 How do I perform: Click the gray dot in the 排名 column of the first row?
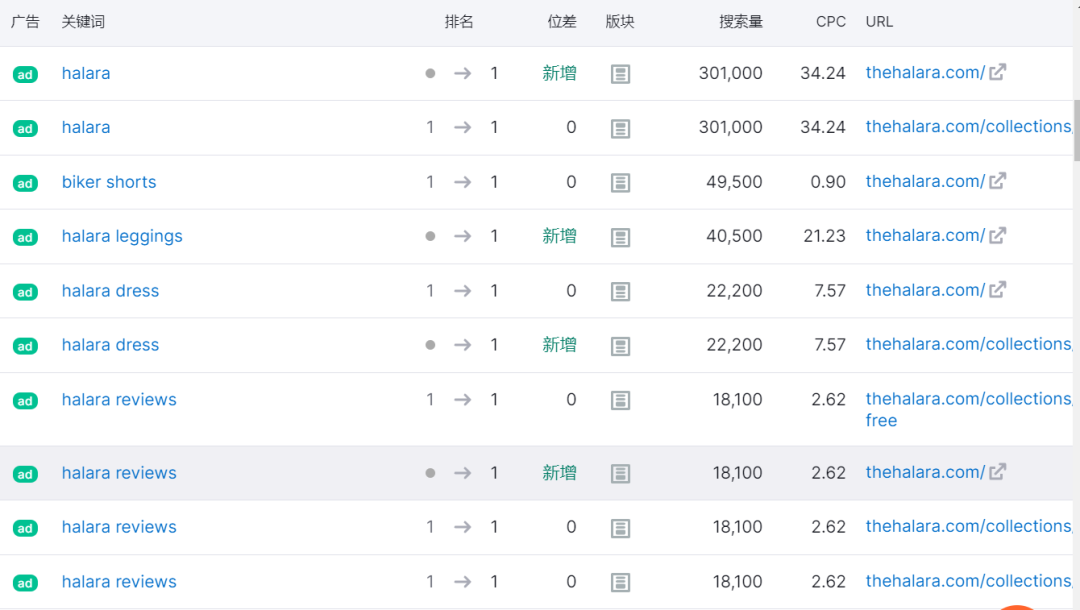point(430,73)
